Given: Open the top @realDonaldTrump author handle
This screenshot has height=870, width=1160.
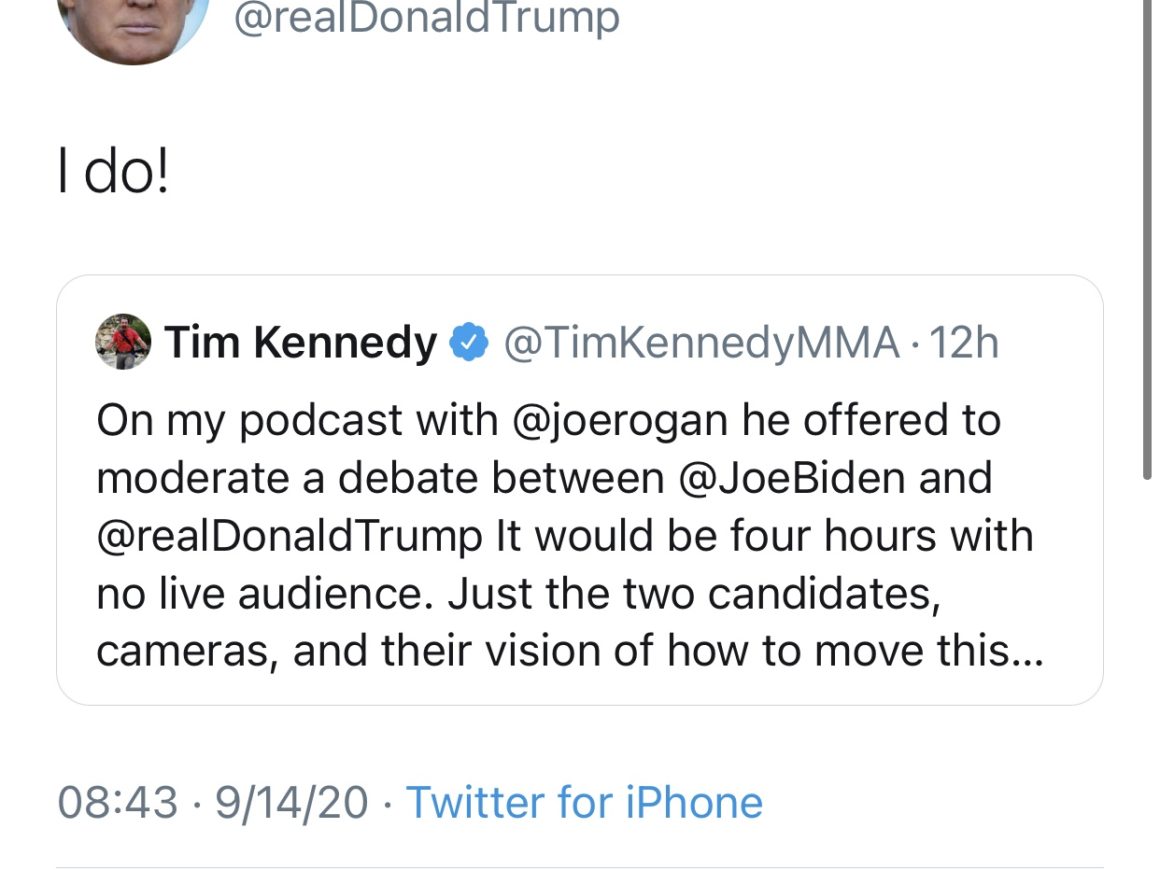Looking at the screenshot, I should [425, 18].
